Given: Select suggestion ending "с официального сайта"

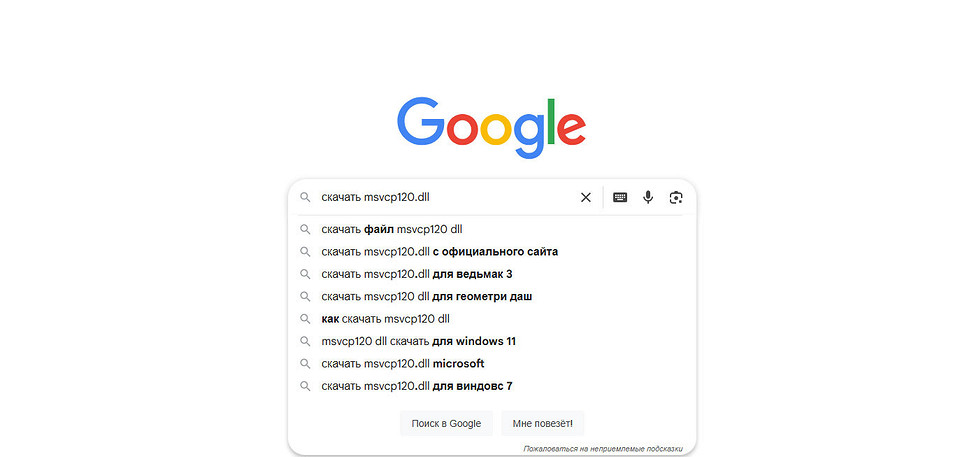Looking at the screenshot, I should tap(439, 252).
